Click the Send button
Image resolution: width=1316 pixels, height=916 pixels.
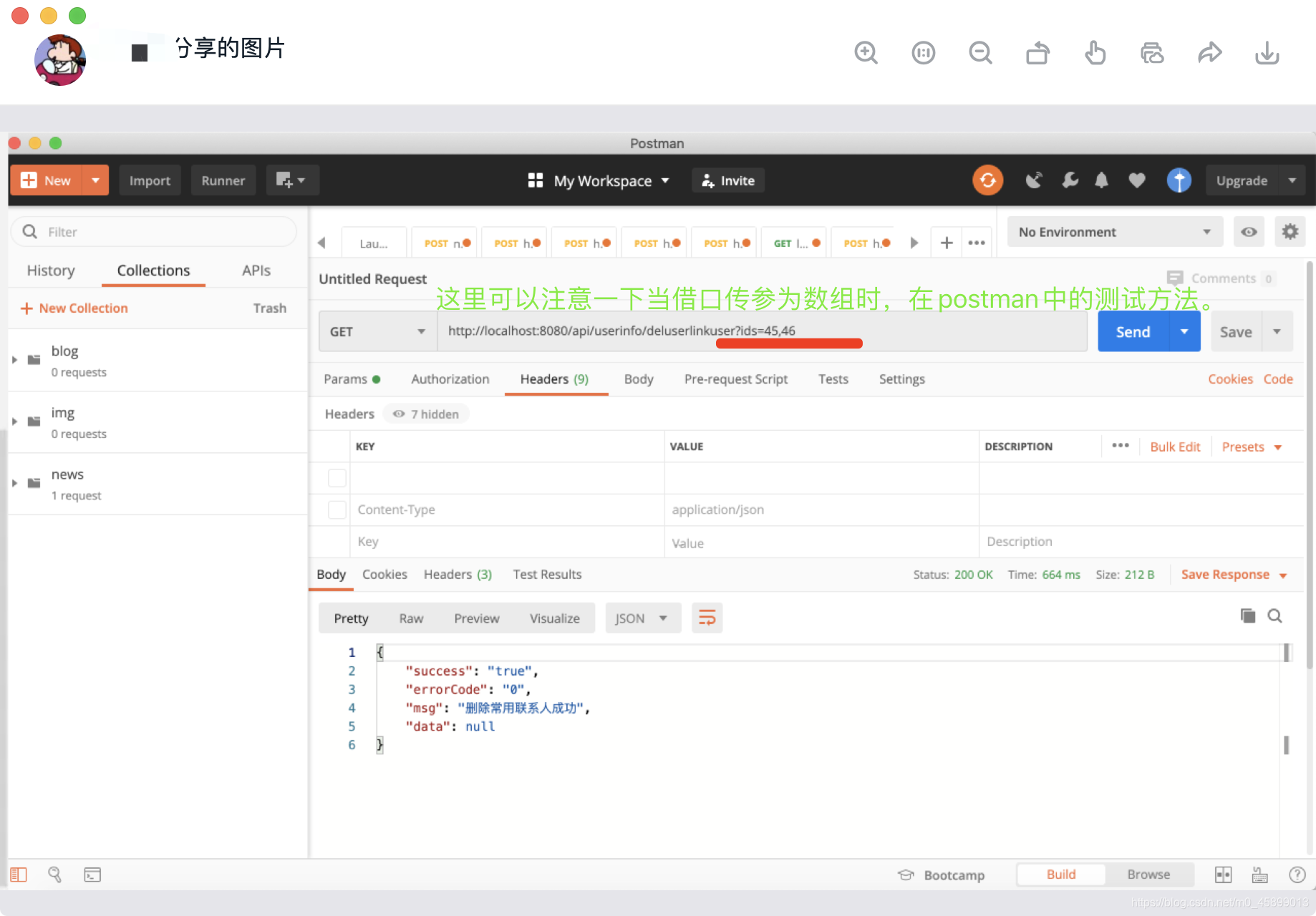coord(1133,331)
